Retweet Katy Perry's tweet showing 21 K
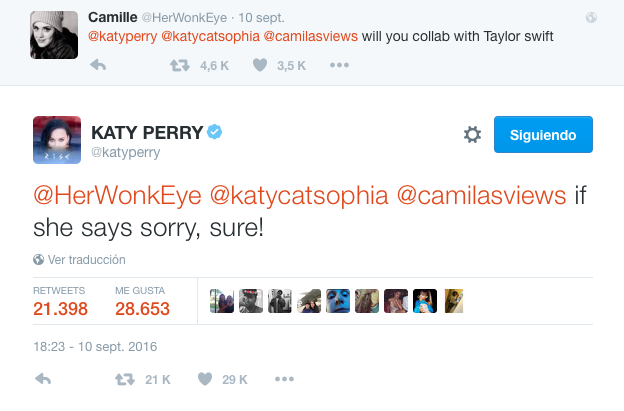624x411 pixels. tap(125, 380)
